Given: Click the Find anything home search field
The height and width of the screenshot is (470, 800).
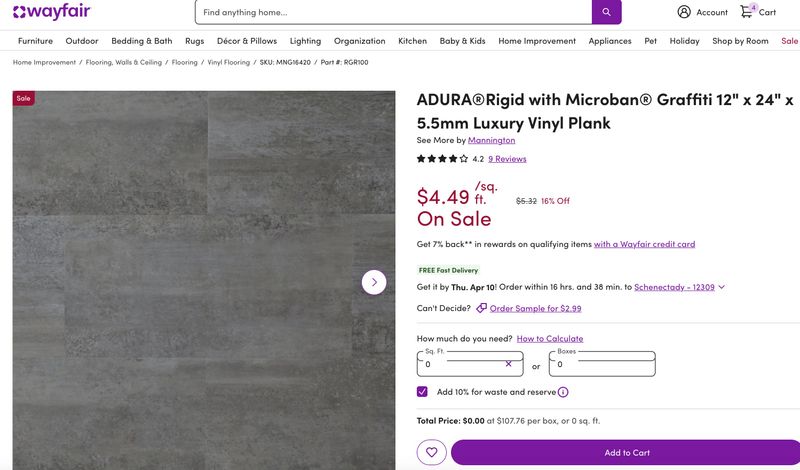Looking at the screenshot, I should point(393,12).
